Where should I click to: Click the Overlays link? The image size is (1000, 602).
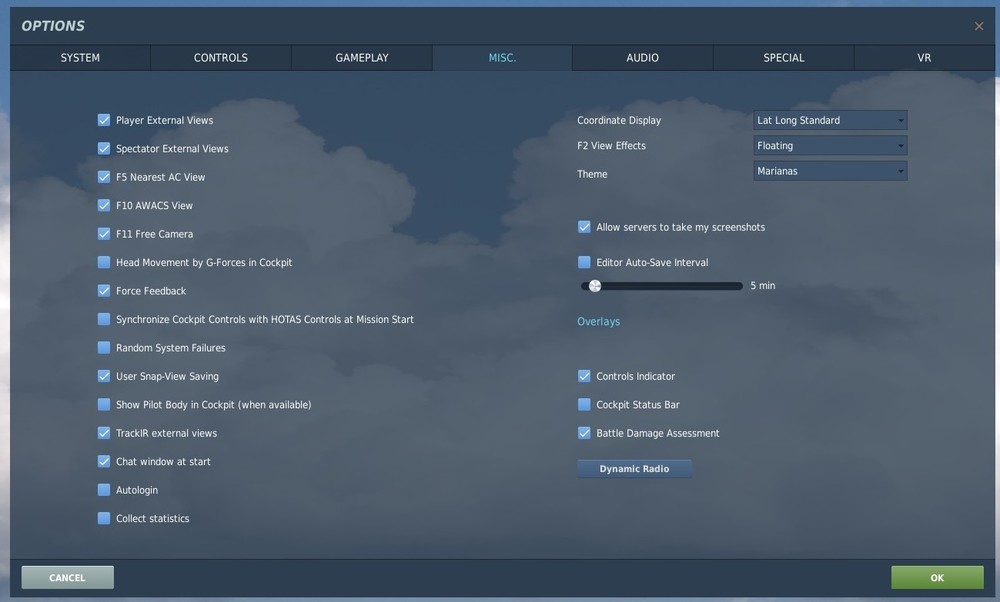[x=598, y=321]
